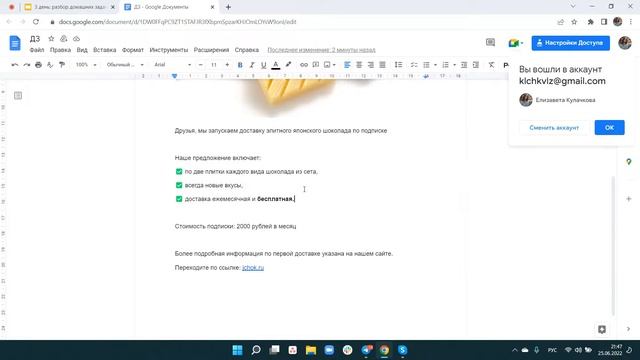Open the Вид menu
The width and height of the screenshot is (640, 360).
click(82, 50)
